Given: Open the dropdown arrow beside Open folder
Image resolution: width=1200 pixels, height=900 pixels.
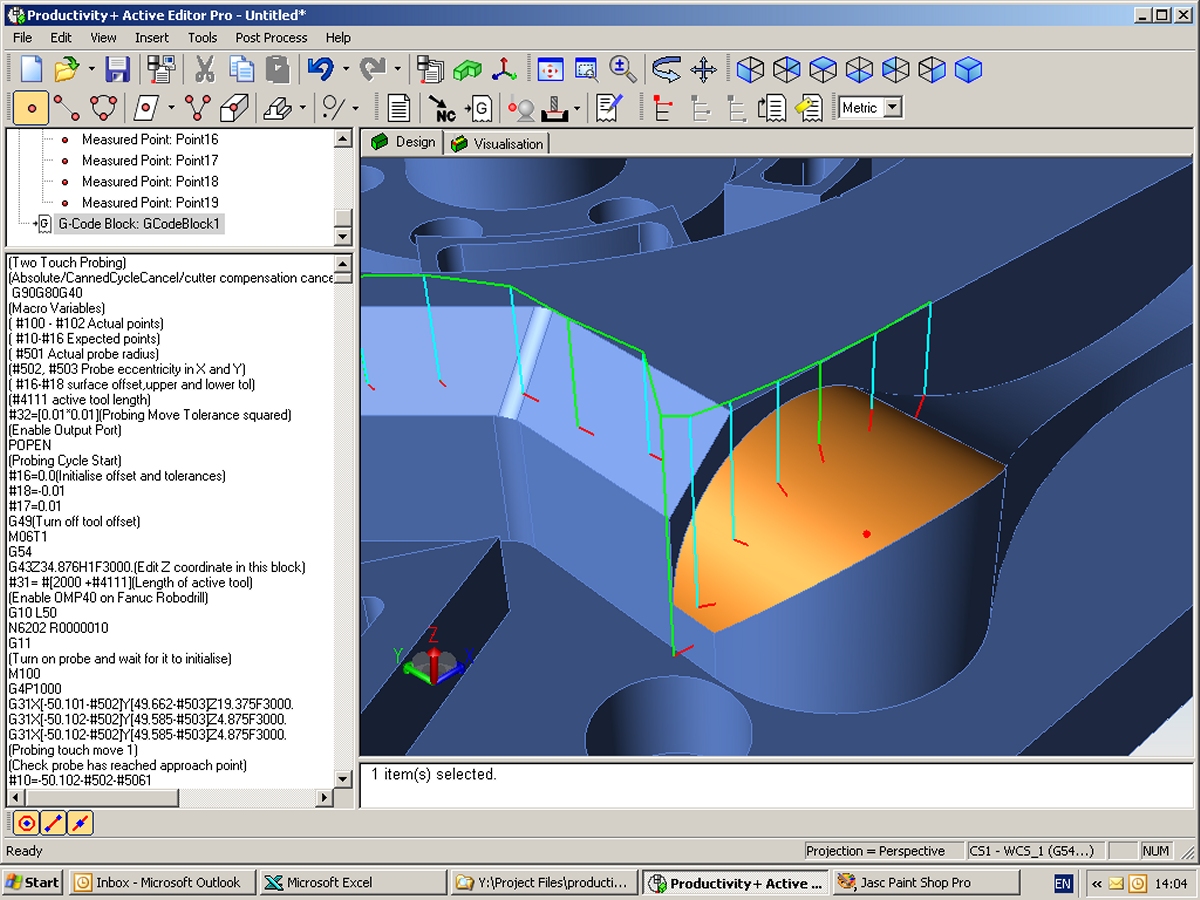Looking at the screenshot, I should [x=91, y=69].
